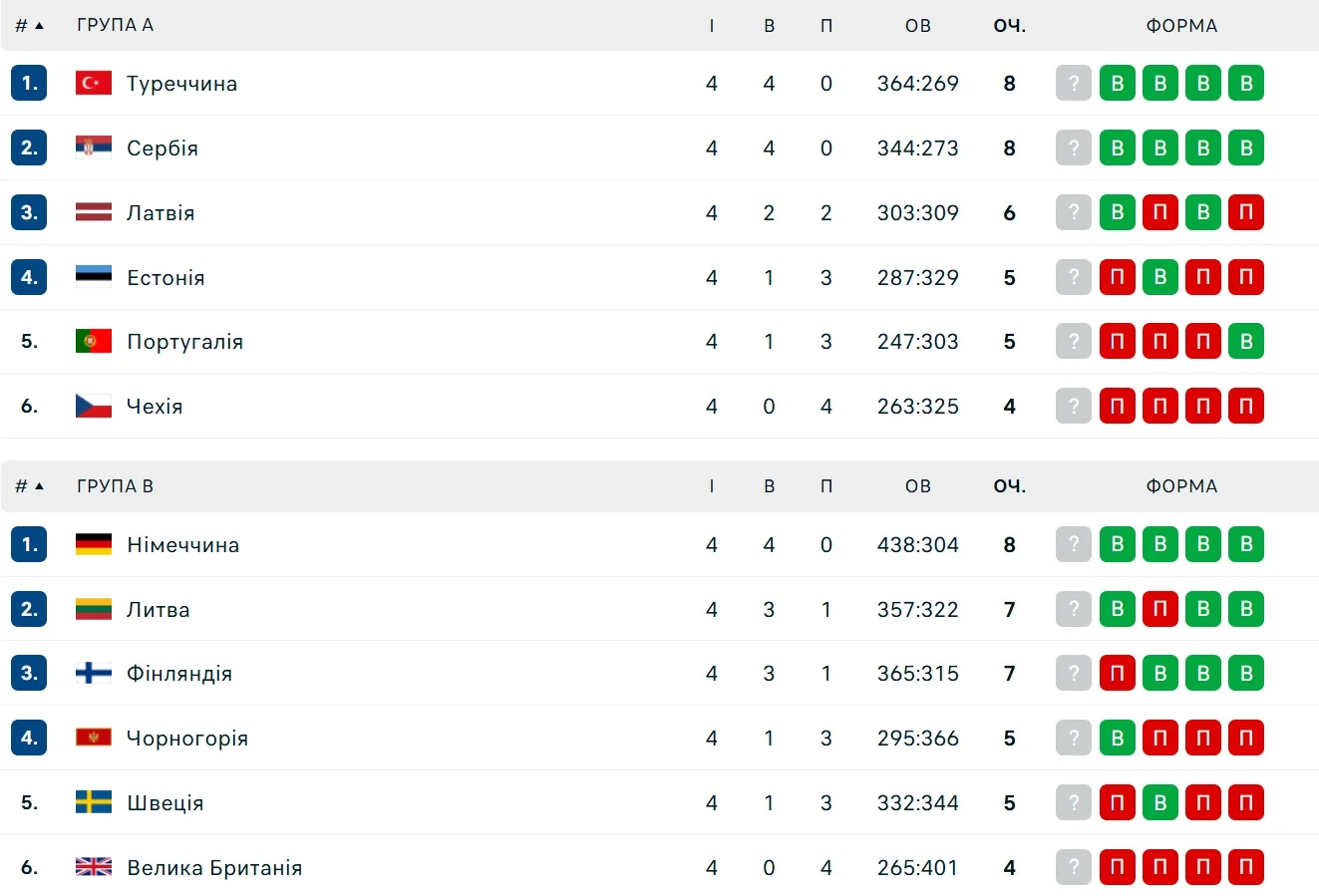Click the Serbia flag icon
The width and height of the screenshot is (1319, 896).
94,149
